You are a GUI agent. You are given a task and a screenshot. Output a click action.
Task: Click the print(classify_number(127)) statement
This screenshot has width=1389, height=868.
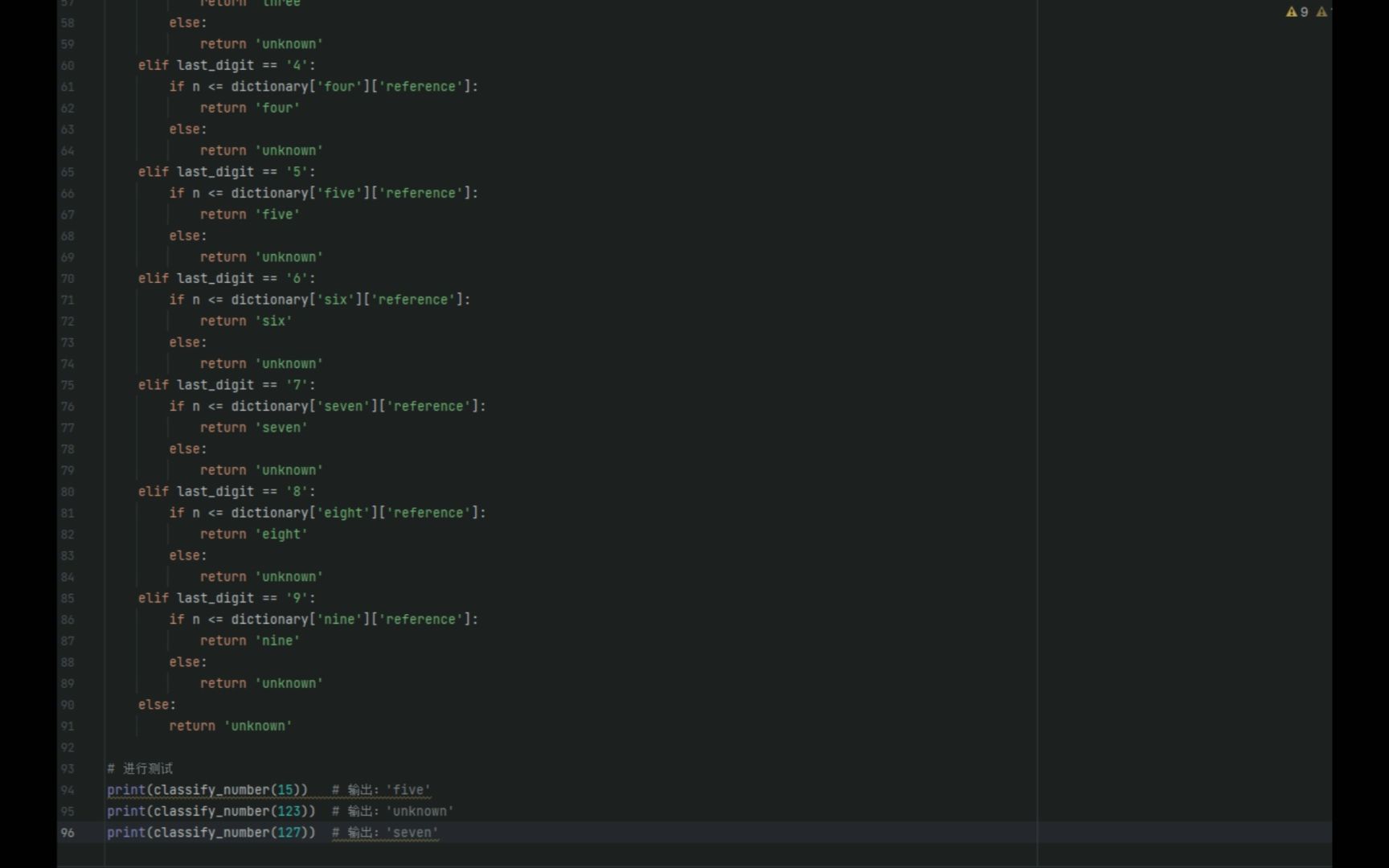pyautogui.click(x=211, y=833)
